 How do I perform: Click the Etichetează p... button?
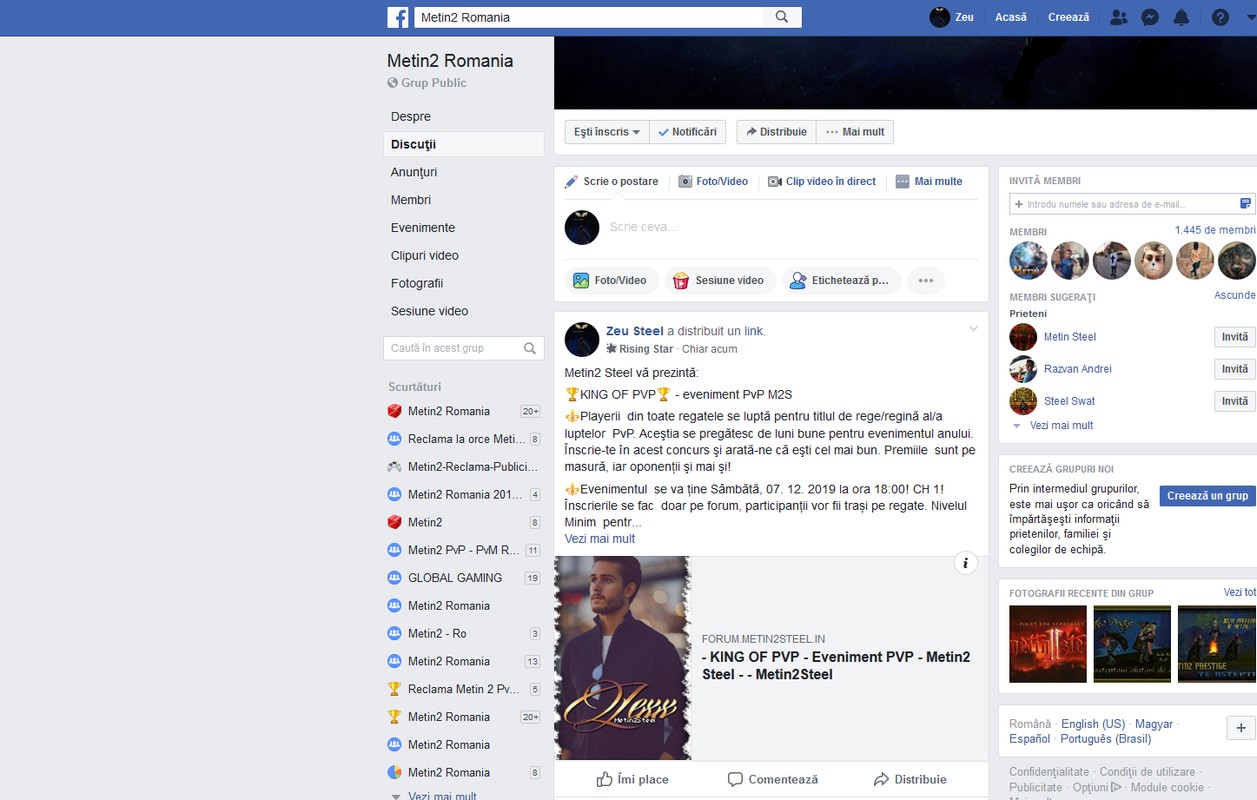[841, 280]
